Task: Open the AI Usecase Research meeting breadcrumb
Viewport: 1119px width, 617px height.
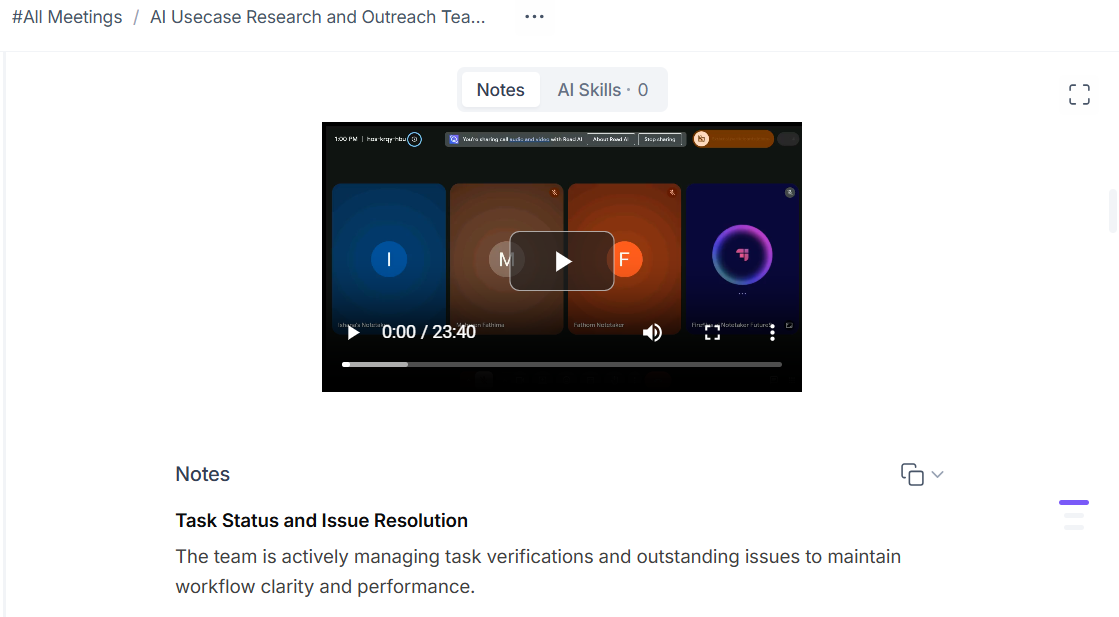Action: click(x=318, y=17)
